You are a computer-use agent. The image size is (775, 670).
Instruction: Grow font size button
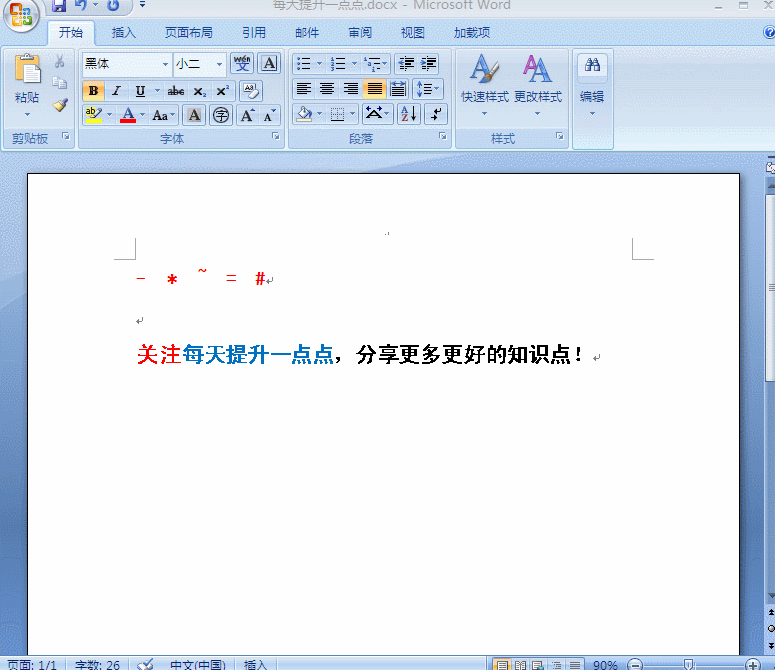tap(247, 116)
